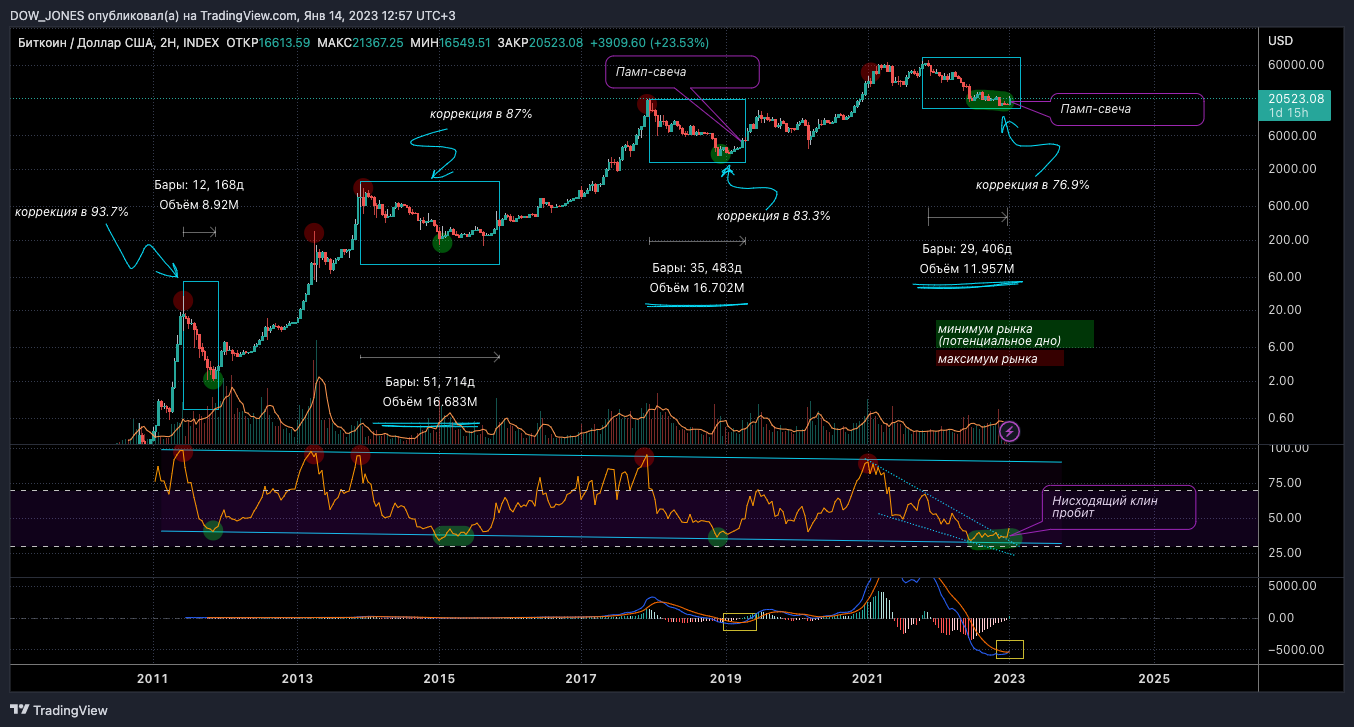This screenshot has height=727, width=1354.
Task: Click the 75.00 RSI axis label
Action: click(1284, 483)
